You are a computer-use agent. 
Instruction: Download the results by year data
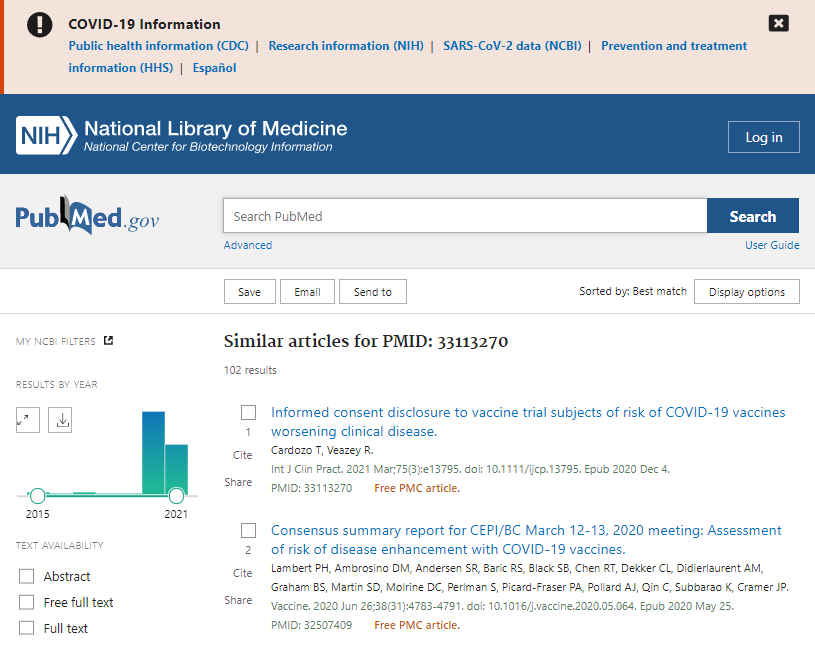[60, 420]
